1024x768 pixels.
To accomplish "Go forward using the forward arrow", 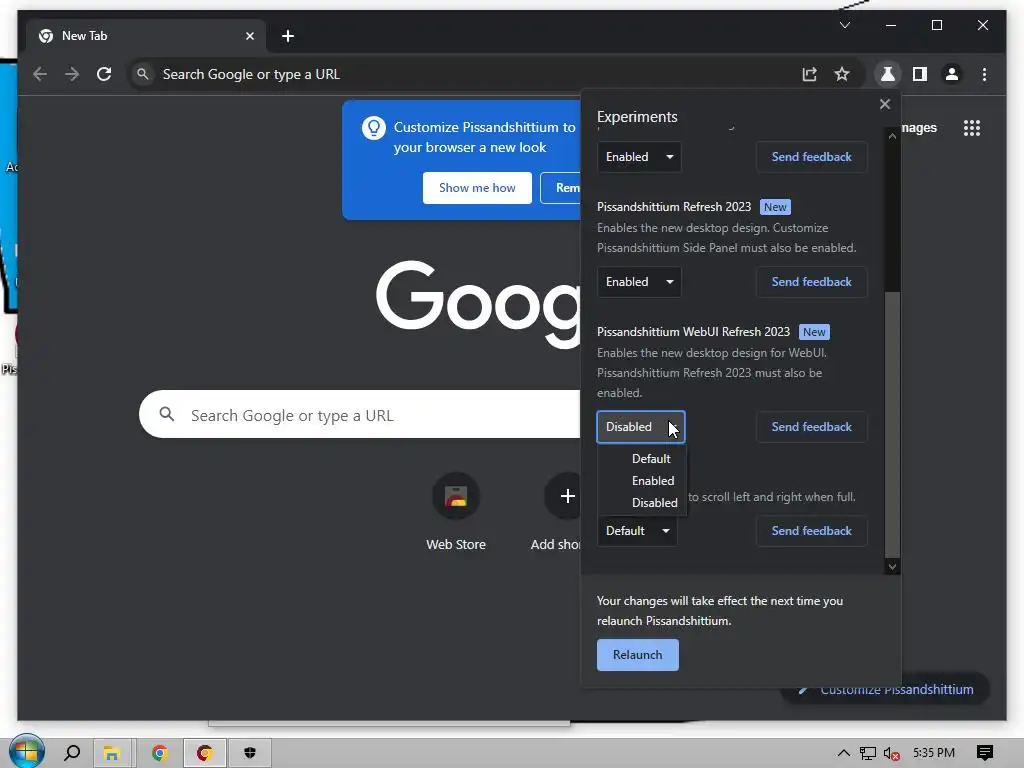I will [x=72, y=74].
